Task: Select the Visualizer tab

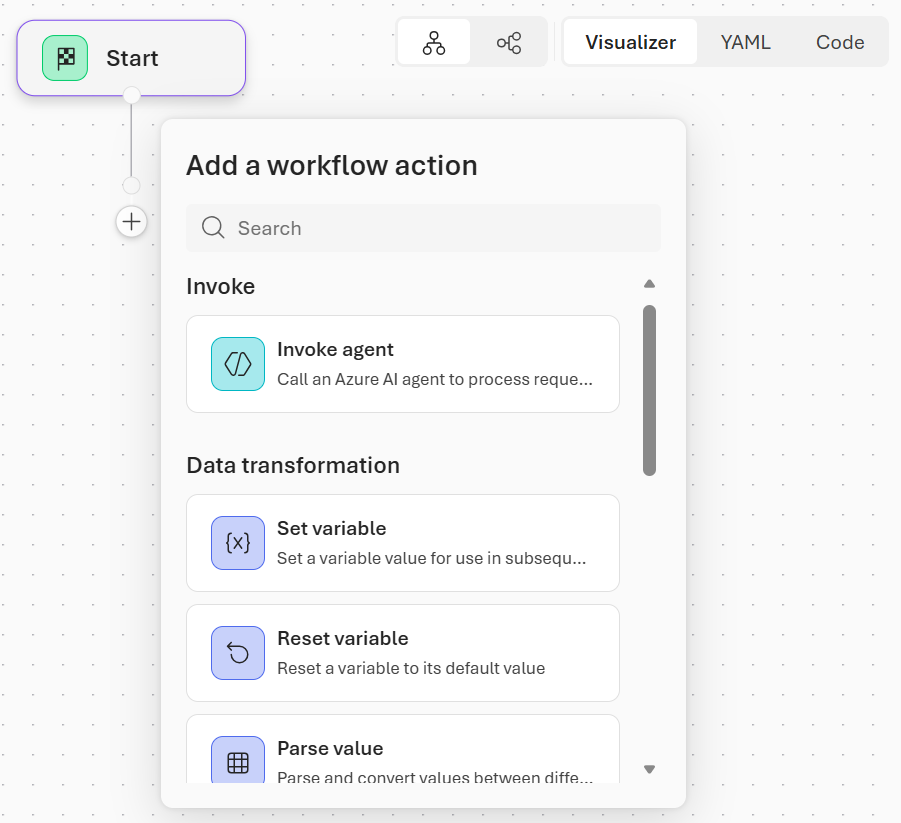Action: pos(631,42)
